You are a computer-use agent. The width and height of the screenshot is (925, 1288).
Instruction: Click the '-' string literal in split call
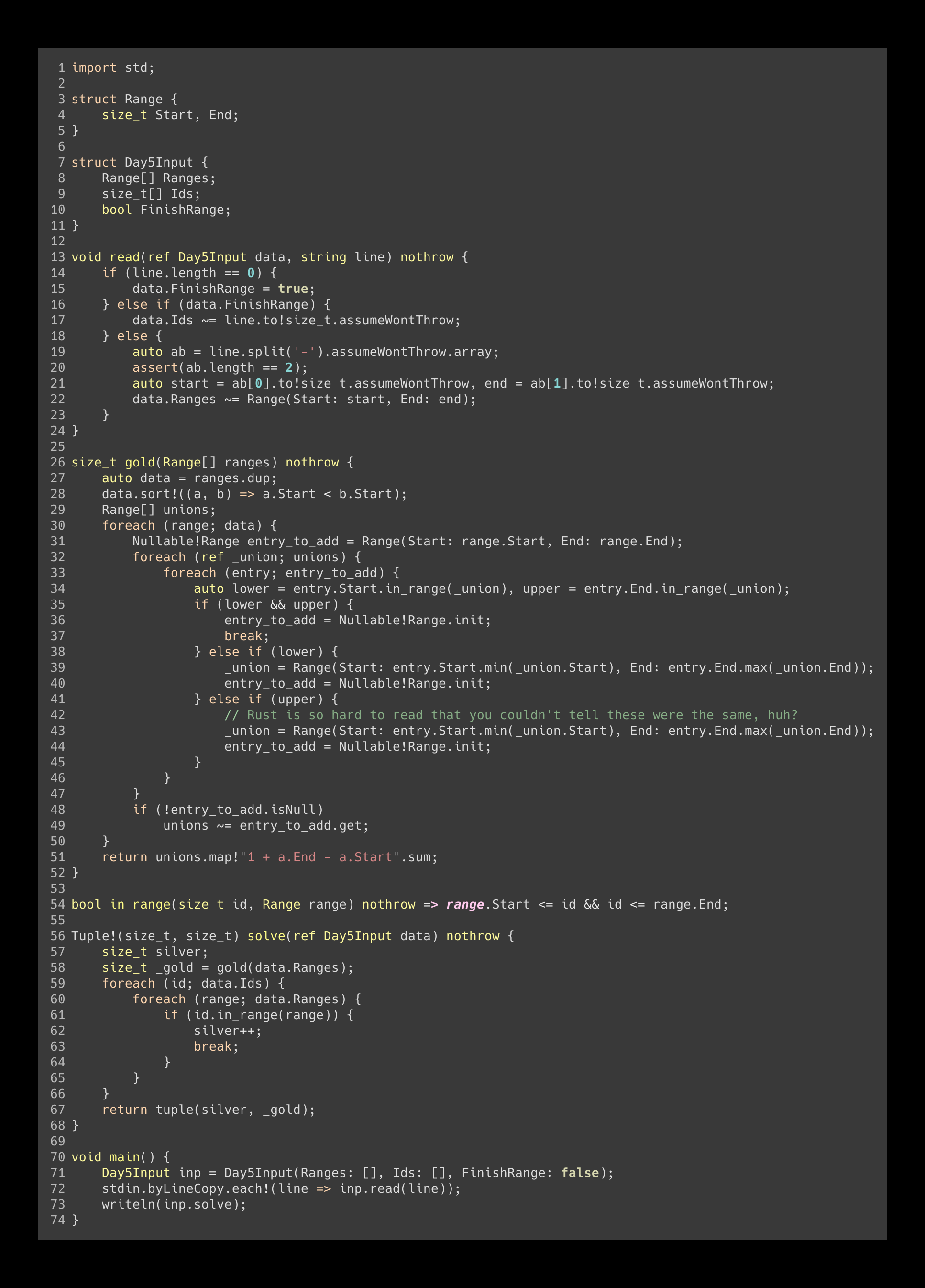tap(304, 352)
